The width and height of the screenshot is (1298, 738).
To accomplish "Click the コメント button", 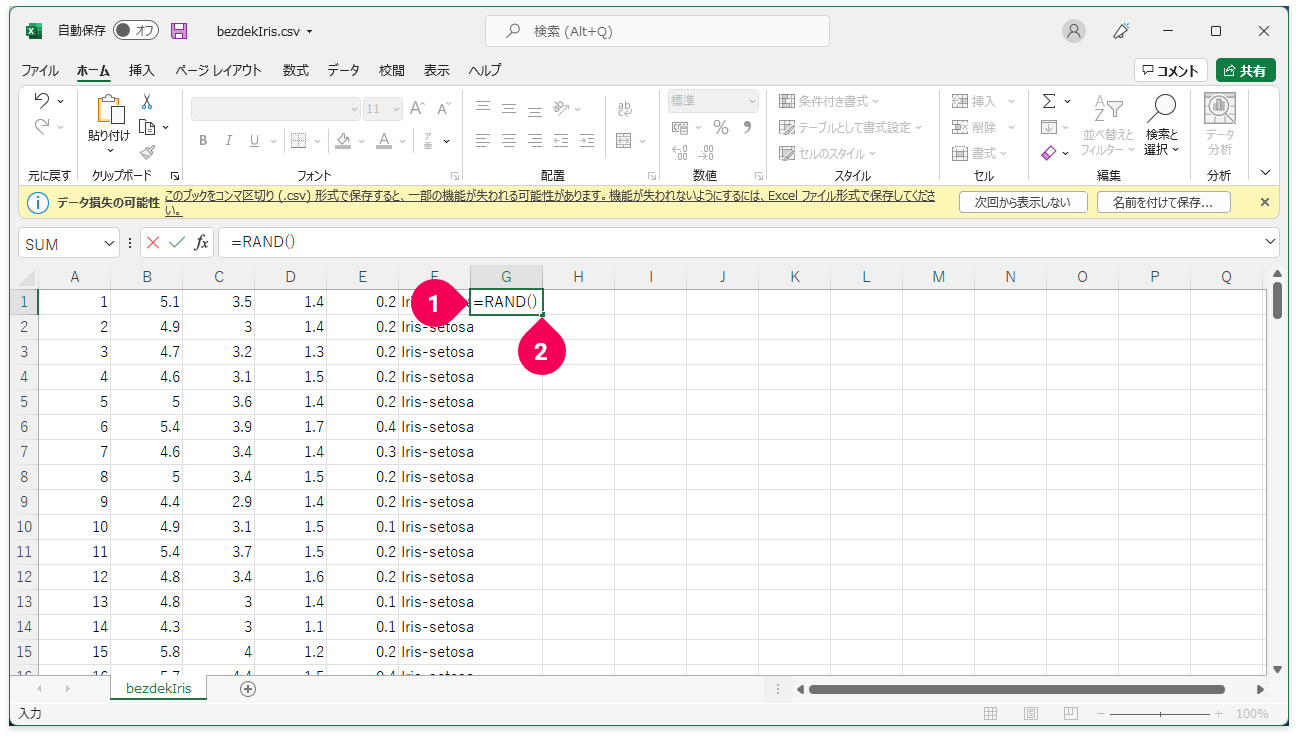I will coord(1171,70).
